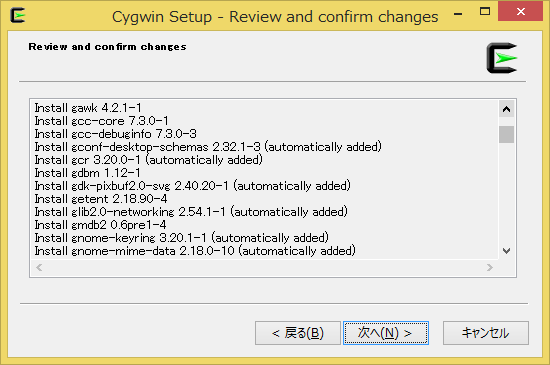
Task: Click the vertical scrollbar thumb
Action: pos(506,135)
